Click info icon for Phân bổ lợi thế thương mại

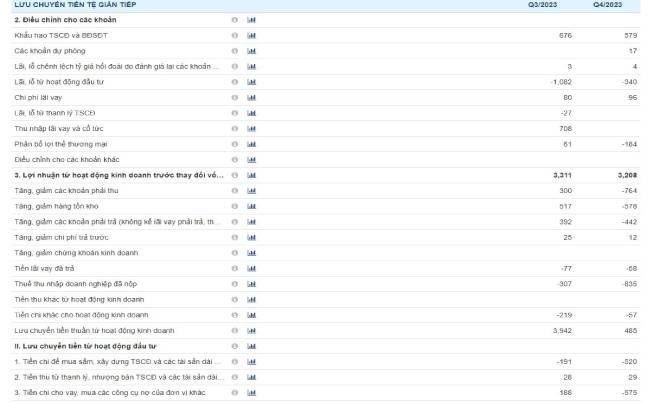tap(234, 143)
